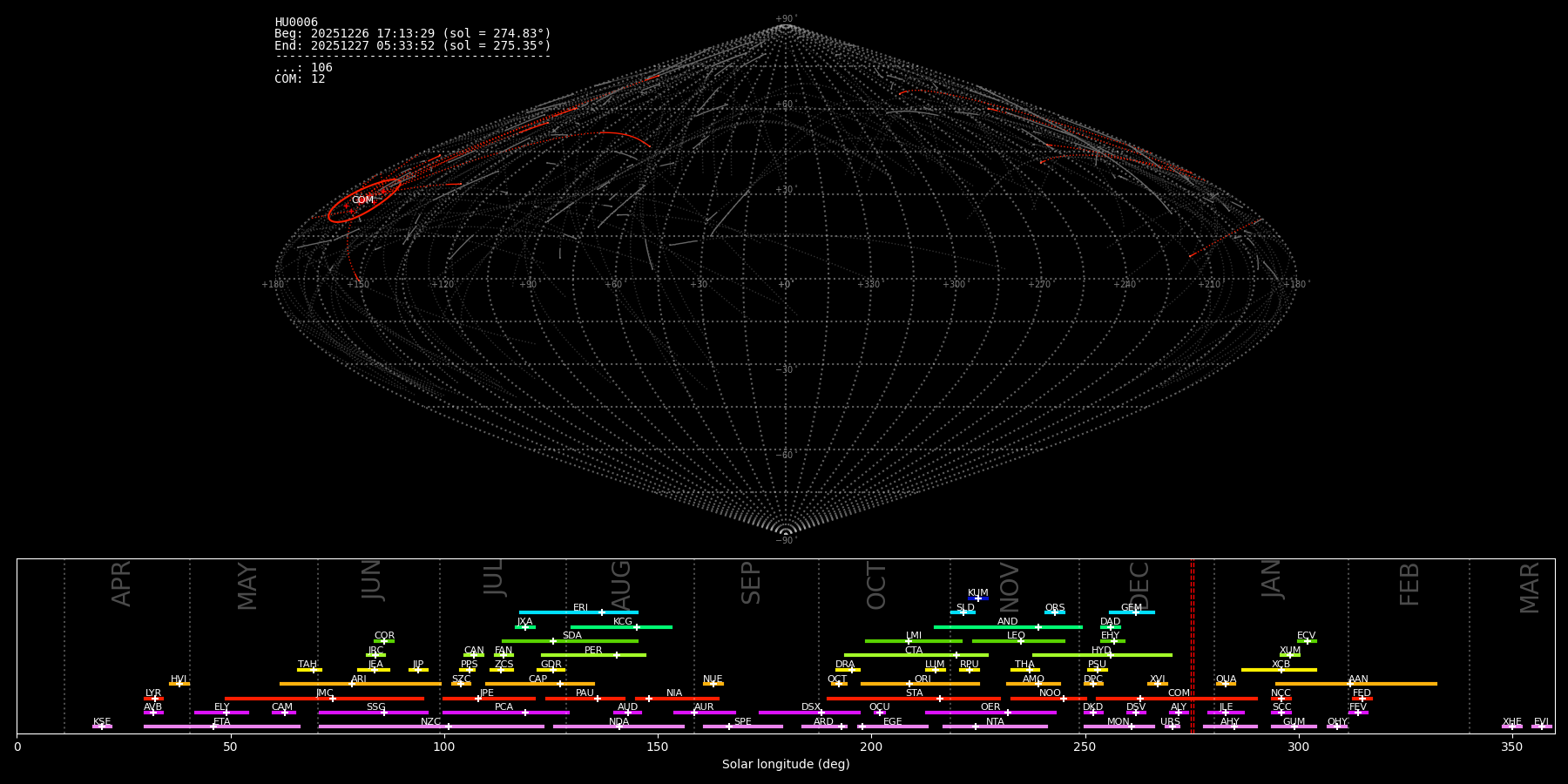Select the GEM shower bar

(1132, 612)
